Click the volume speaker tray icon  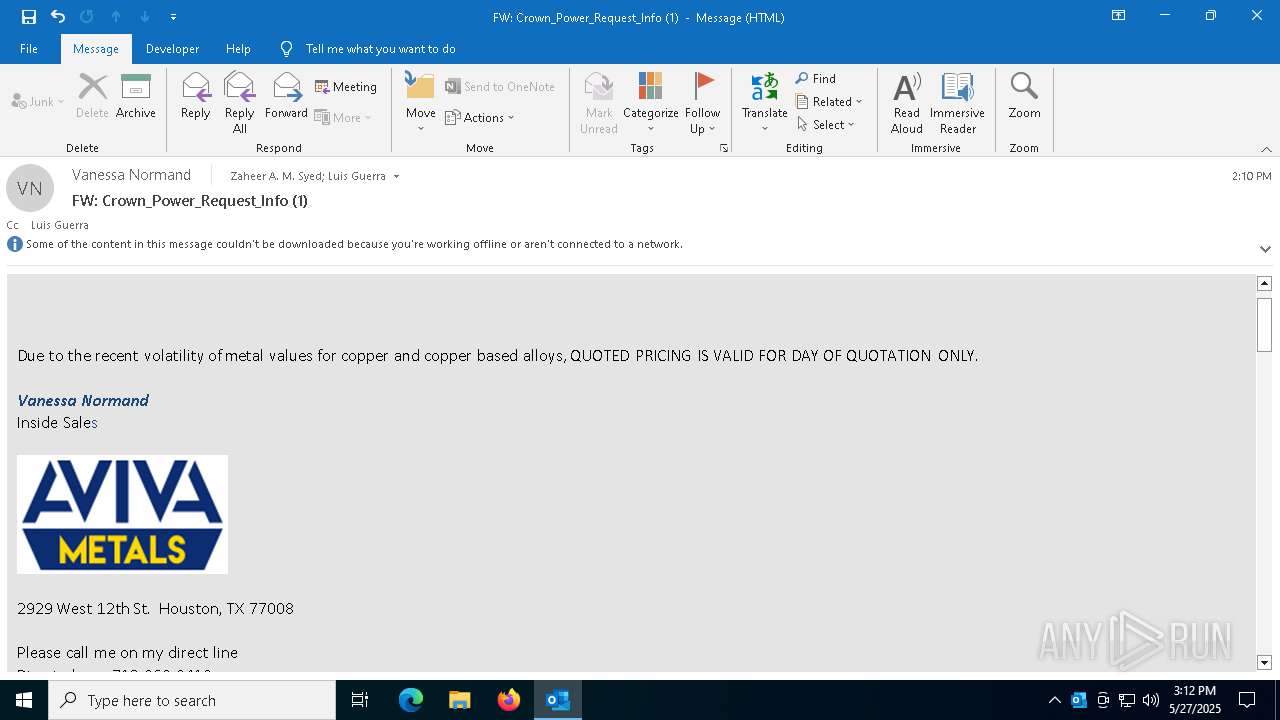[1151, 700]
